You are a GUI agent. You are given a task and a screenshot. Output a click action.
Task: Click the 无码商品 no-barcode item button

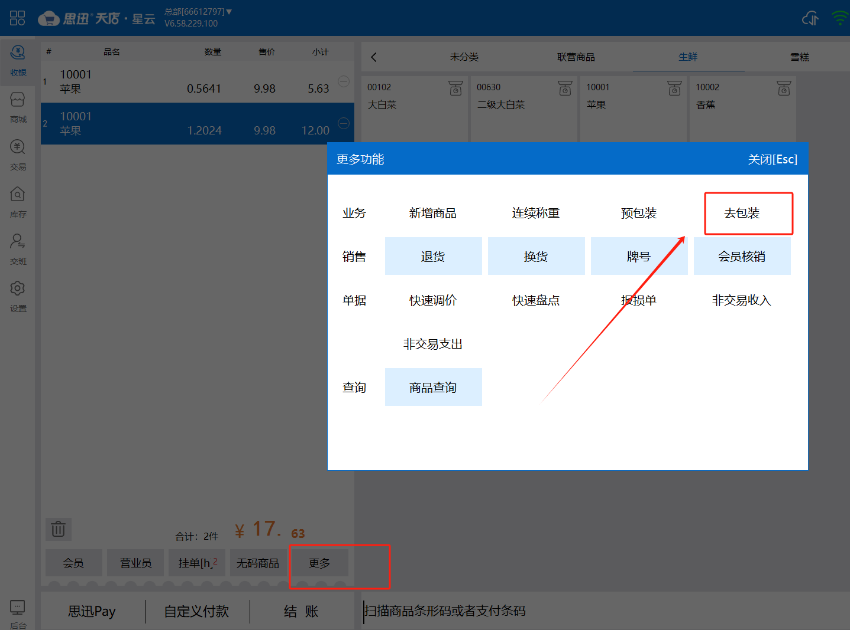258,563
